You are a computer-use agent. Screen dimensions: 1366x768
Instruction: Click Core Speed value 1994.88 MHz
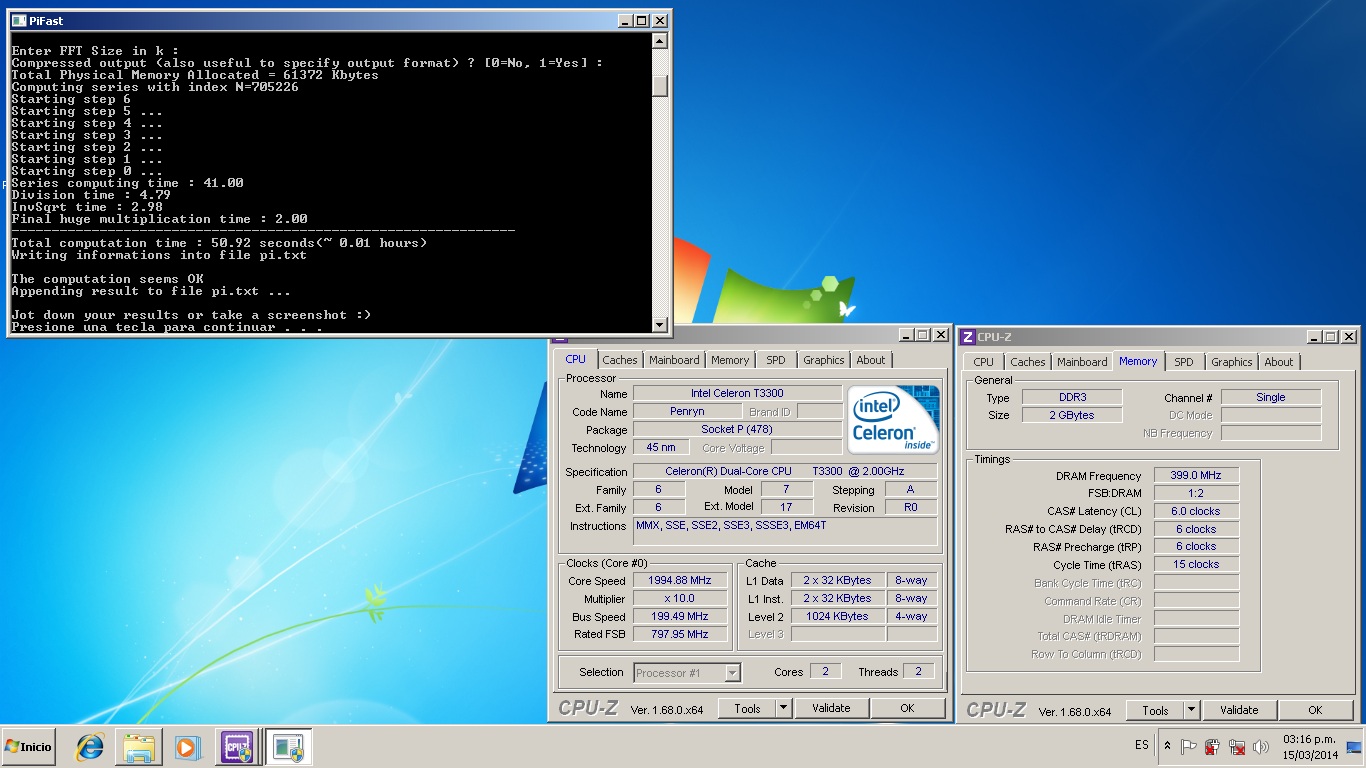point(681,580)
